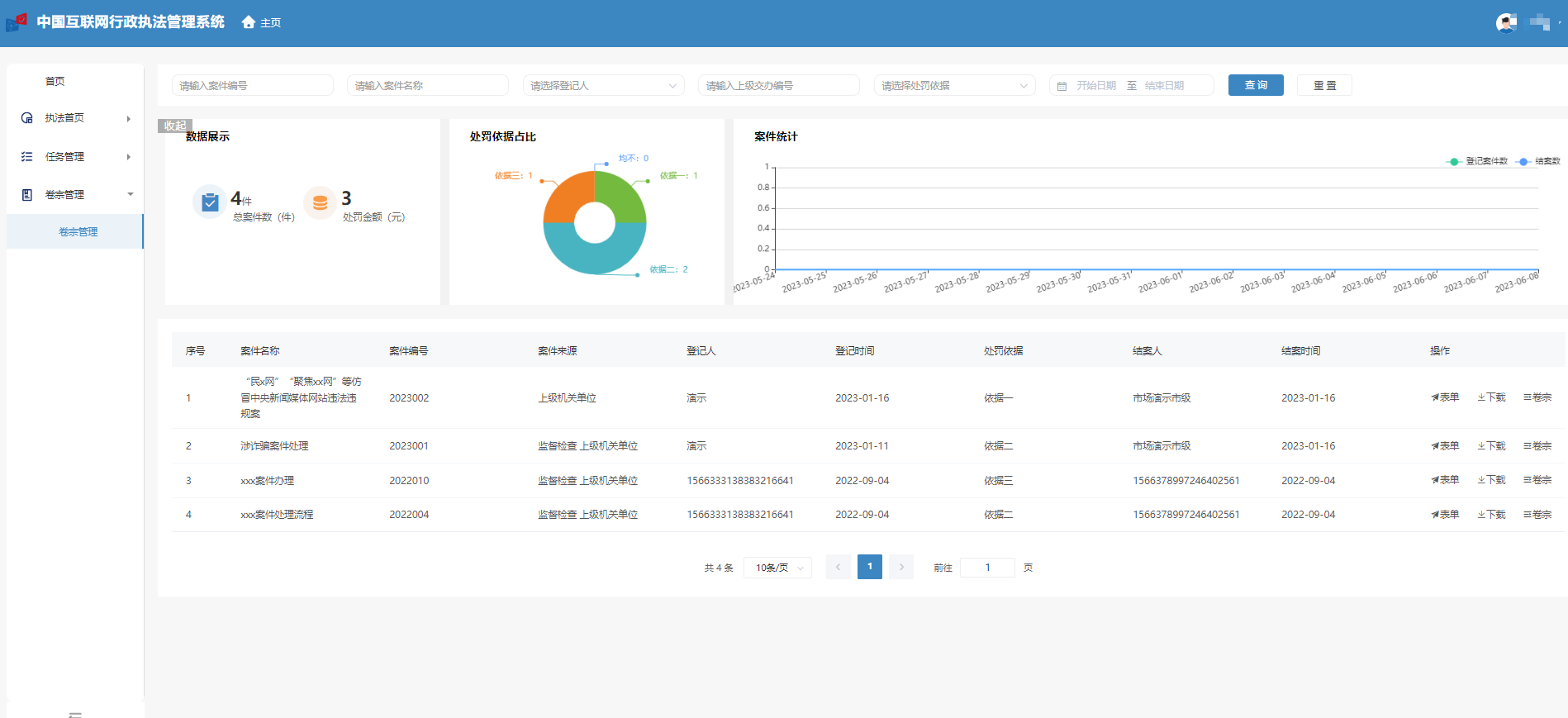This screenshot has width=1568, height=718.
Task: Toggle 结案数 legend series
Action: (x=1538, y=161)
